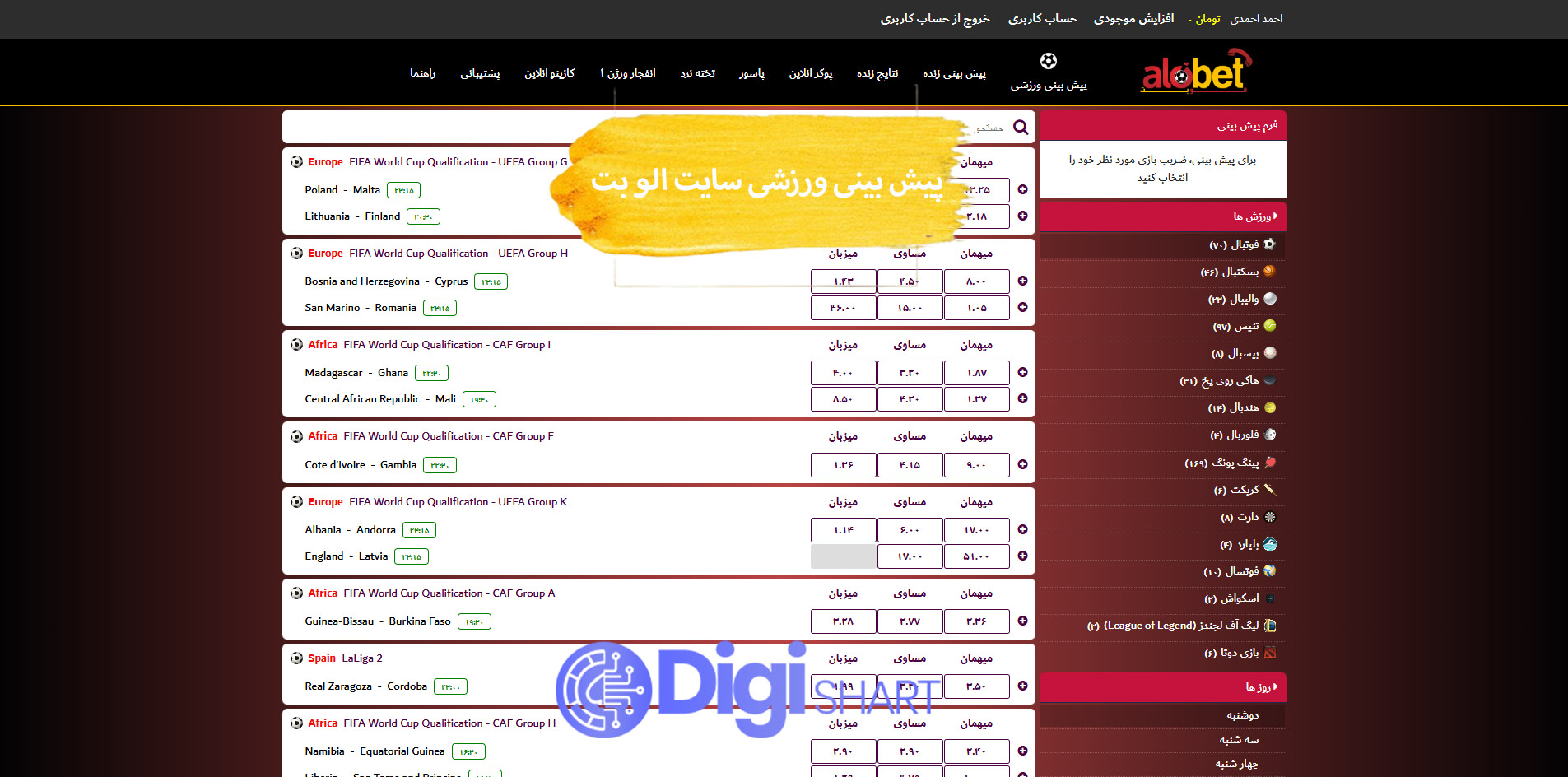Click Spain link in LaLiga 2 header
This screenshot has height=777, width=1568.
[322, 658]
